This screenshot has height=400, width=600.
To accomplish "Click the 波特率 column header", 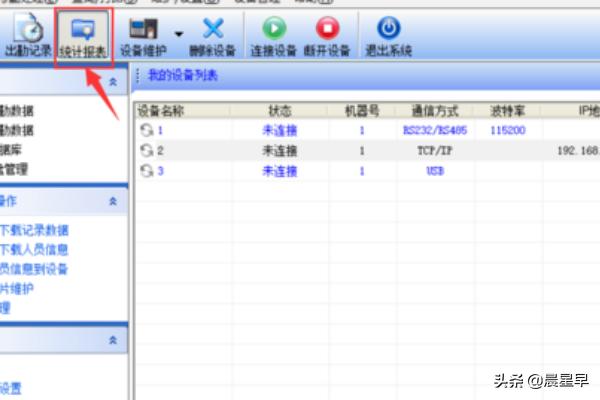I will pyautogui.click(x=509, y=111).
